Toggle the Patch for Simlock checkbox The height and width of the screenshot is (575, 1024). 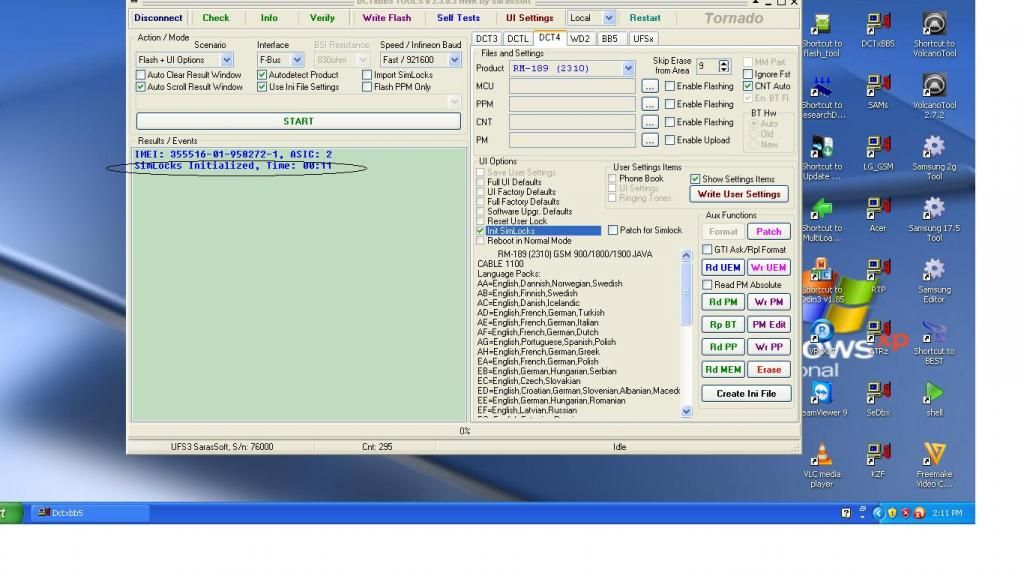613,230
